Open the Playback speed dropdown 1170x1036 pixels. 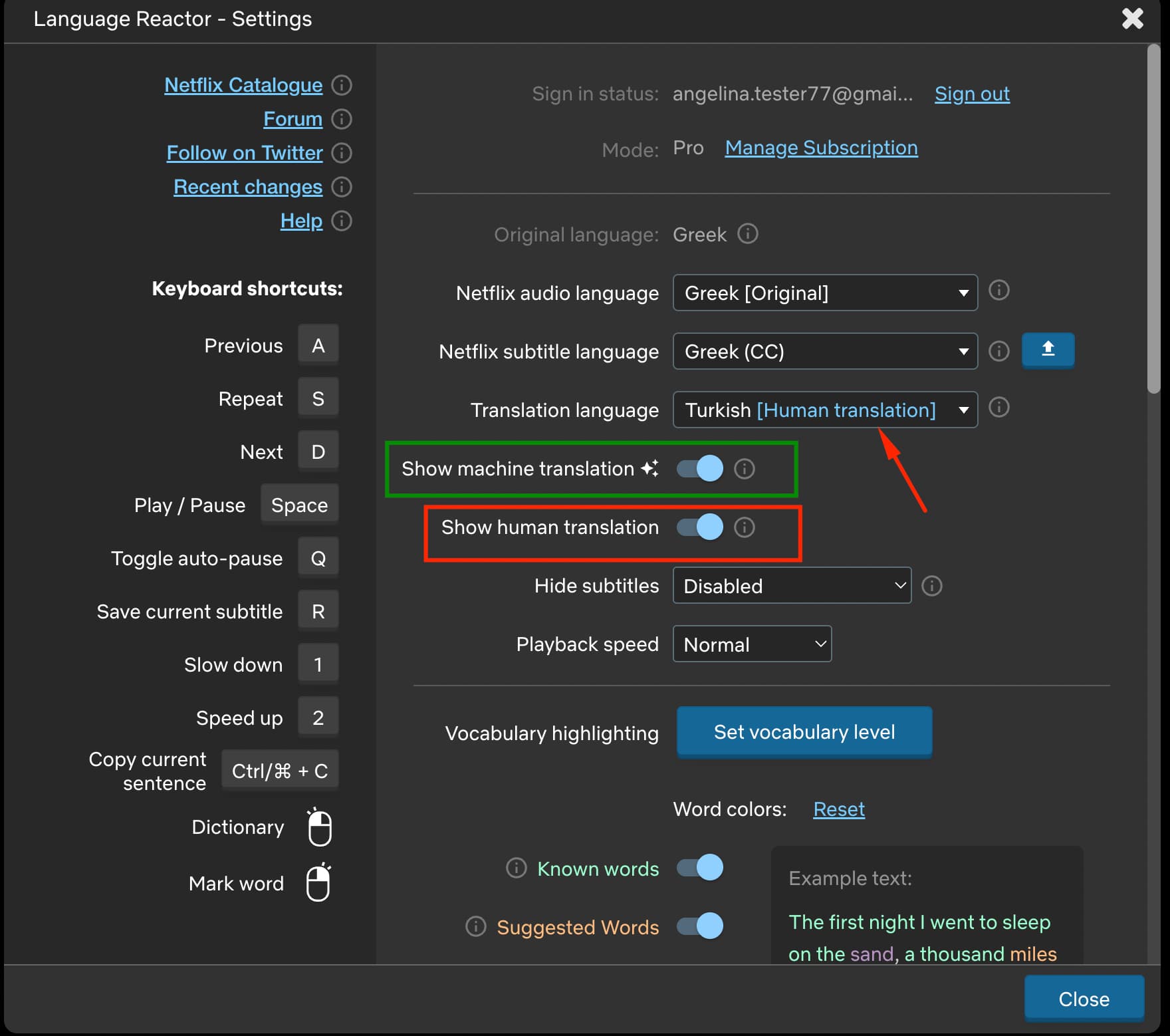coord(752,644)
